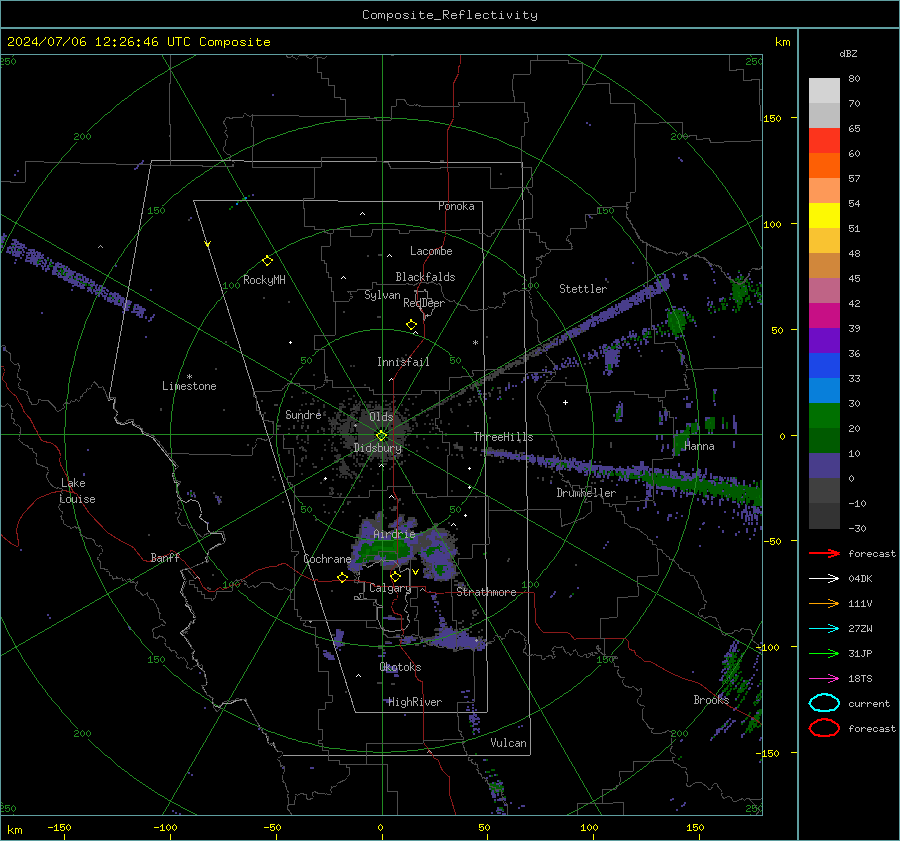Select the bright green 20–30 dBZ swatch
This screenshot has height=841, width=900.
824,415
